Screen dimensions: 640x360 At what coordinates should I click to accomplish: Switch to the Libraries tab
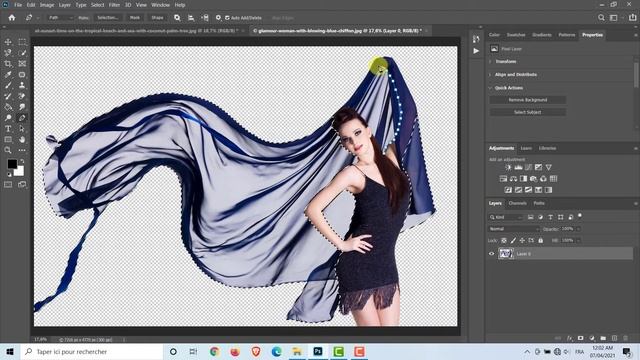point(547,148)
